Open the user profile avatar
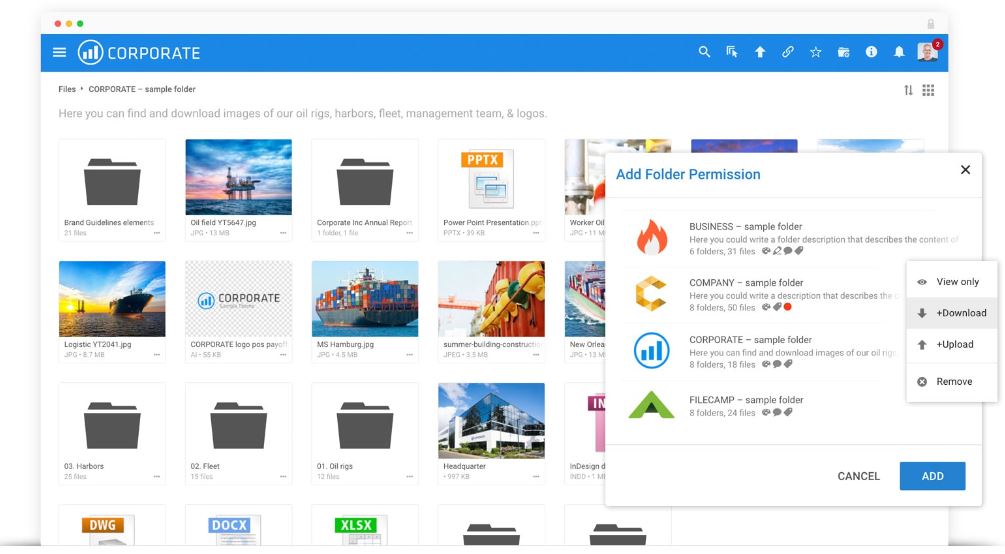1005x554 pixels. (927, 52)
